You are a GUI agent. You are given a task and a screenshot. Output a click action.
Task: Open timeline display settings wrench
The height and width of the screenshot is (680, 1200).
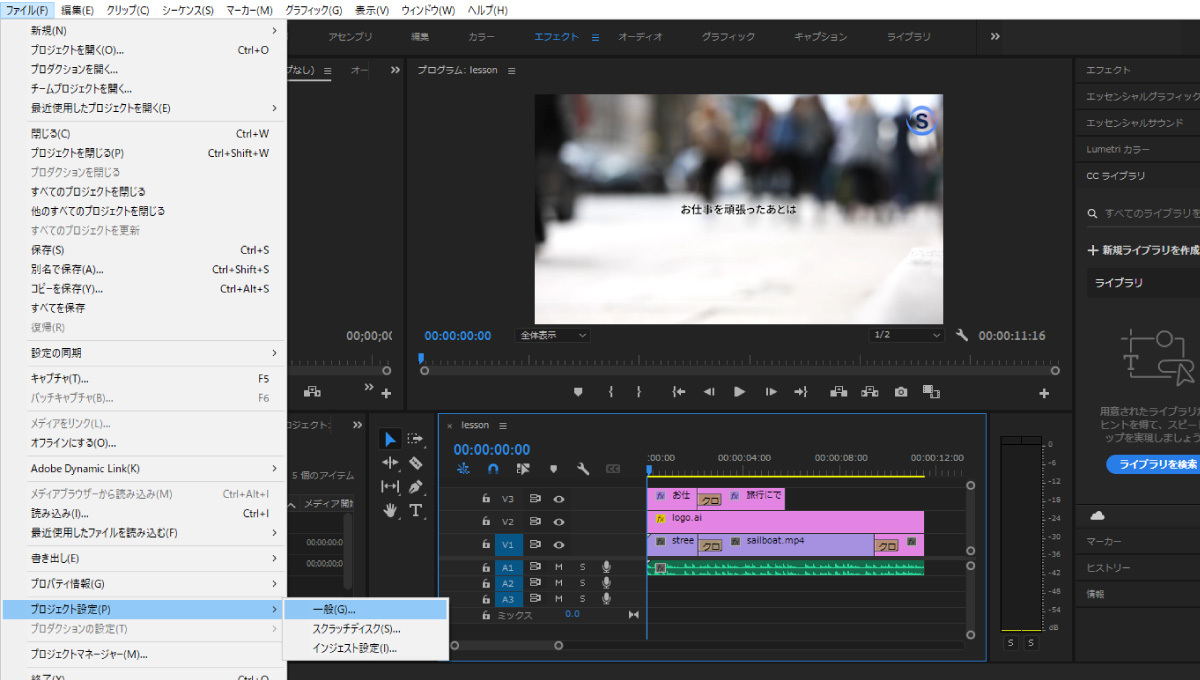(x=583, y=468)
